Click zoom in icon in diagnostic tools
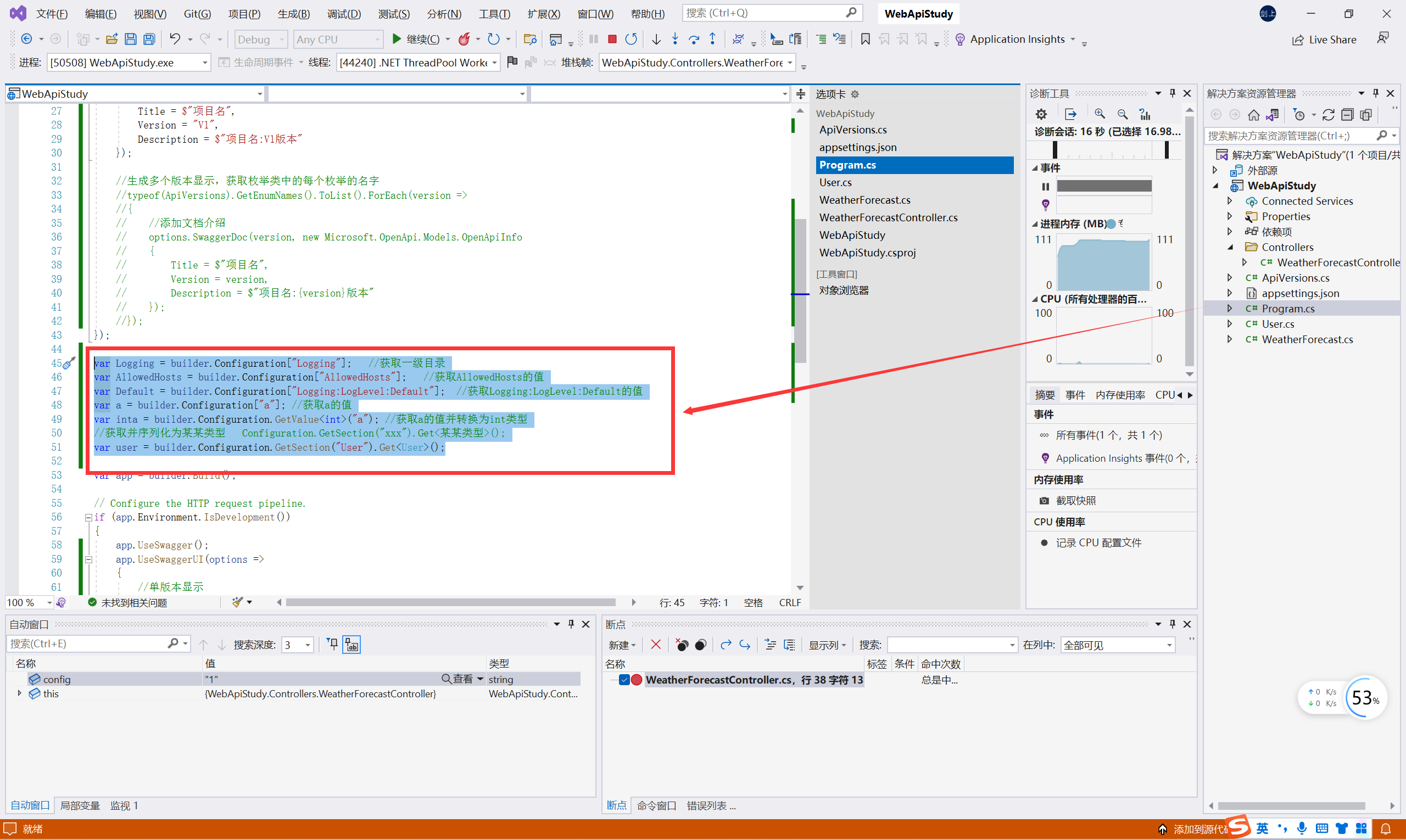Viewport: 1406px width, 840px height. (1100, 114)
